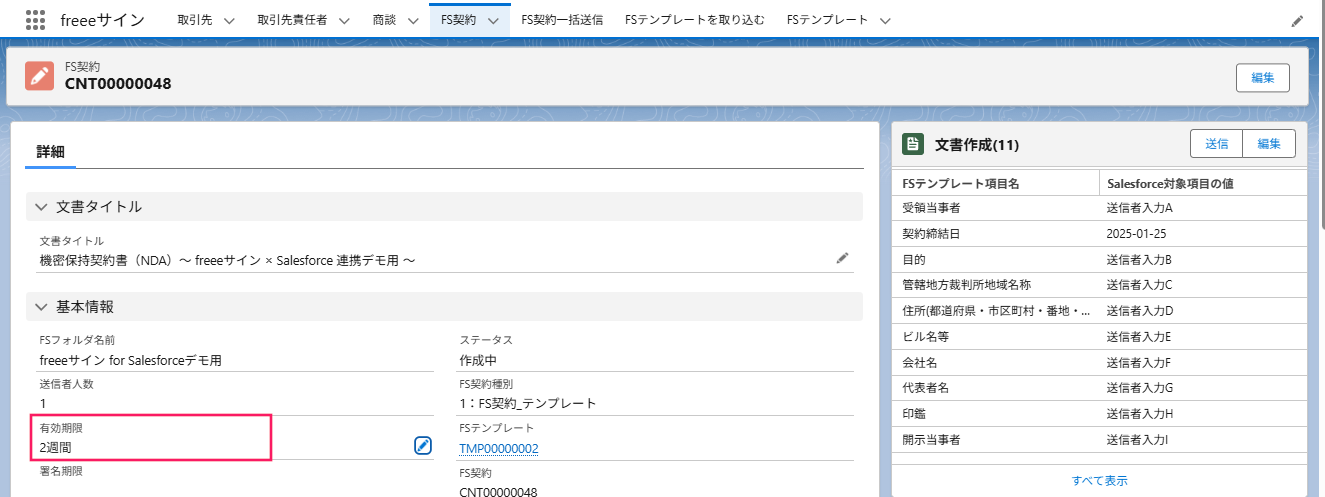The height and width of the screenshot is (497, 1325).
Task: Click 送信者入力H value
Action: [x=1139, y=413]
